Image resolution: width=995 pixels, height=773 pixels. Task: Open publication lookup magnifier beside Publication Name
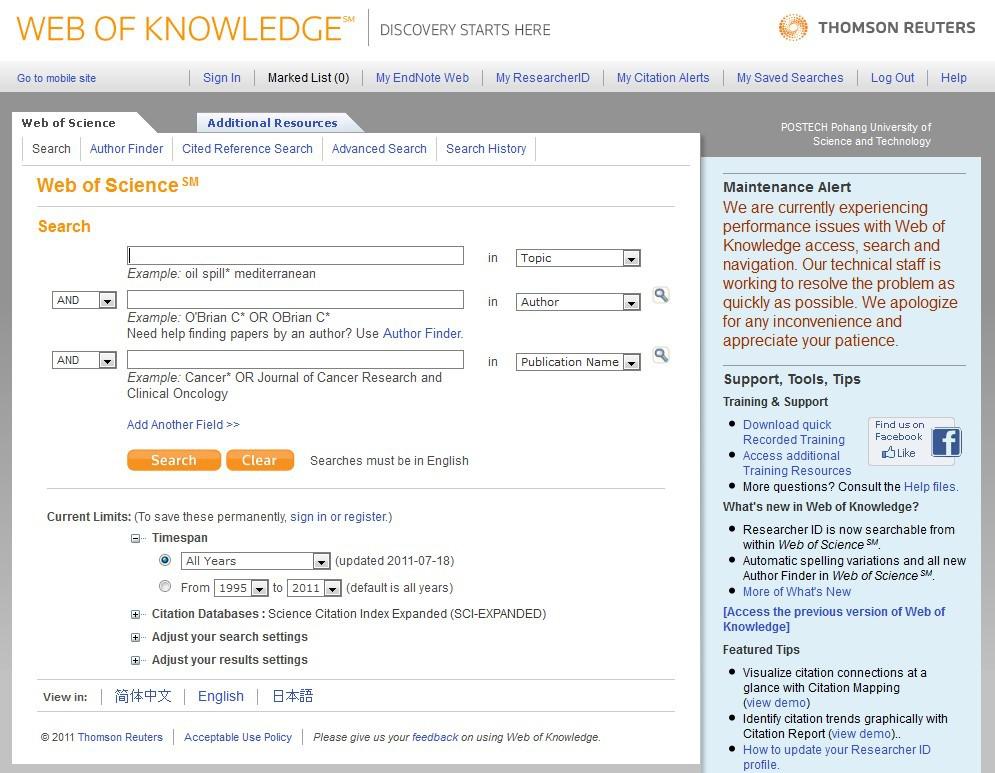661,355
